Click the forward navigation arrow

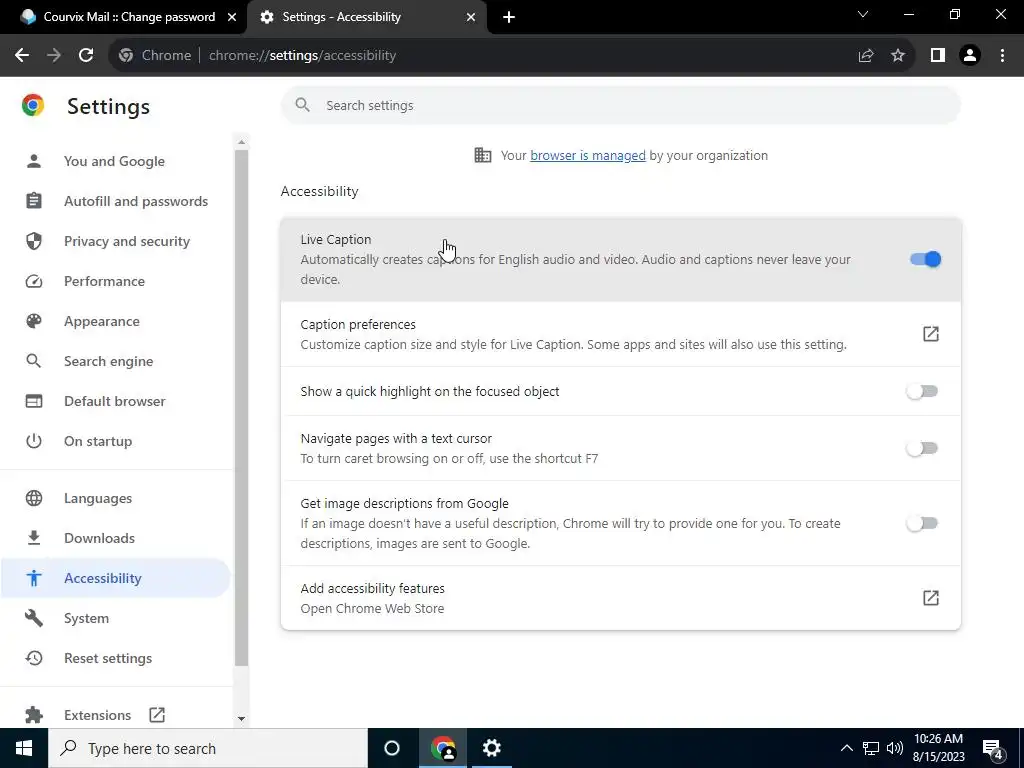point(54,56)
